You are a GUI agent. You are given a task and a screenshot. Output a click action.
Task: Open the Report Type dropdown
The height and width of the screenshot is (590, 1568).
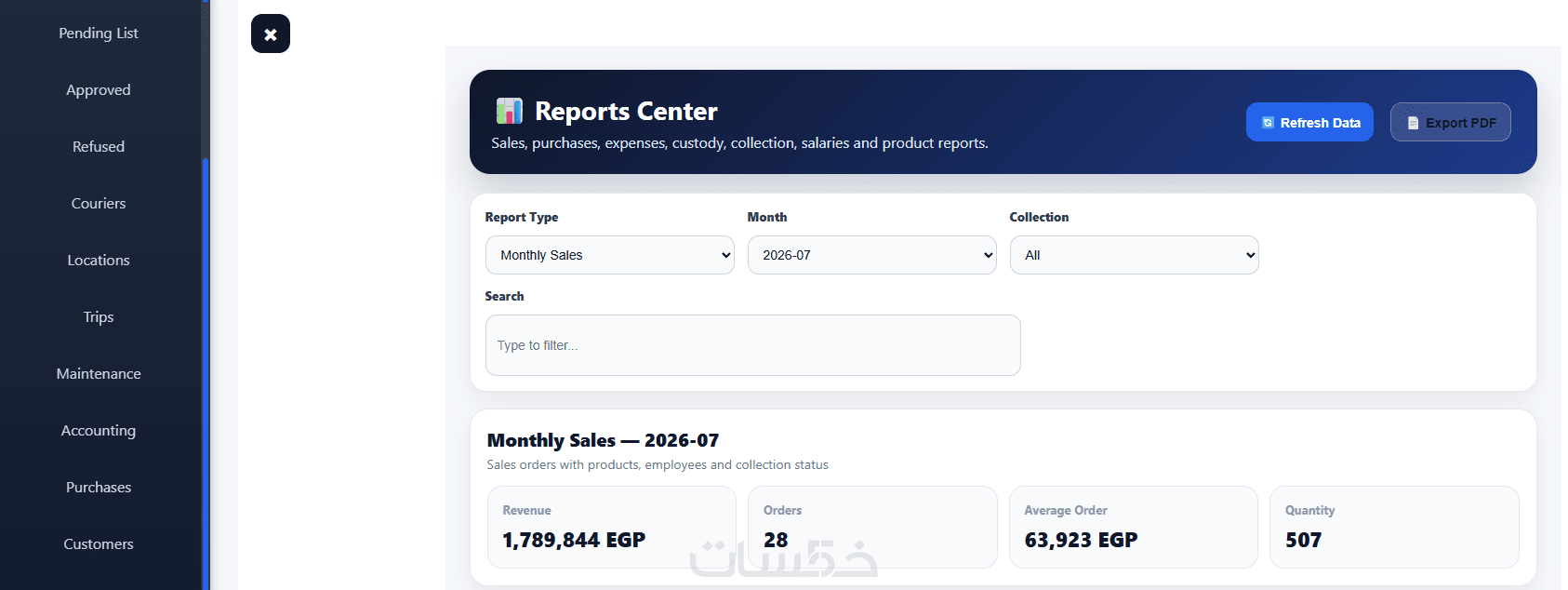tap(610, 255)
